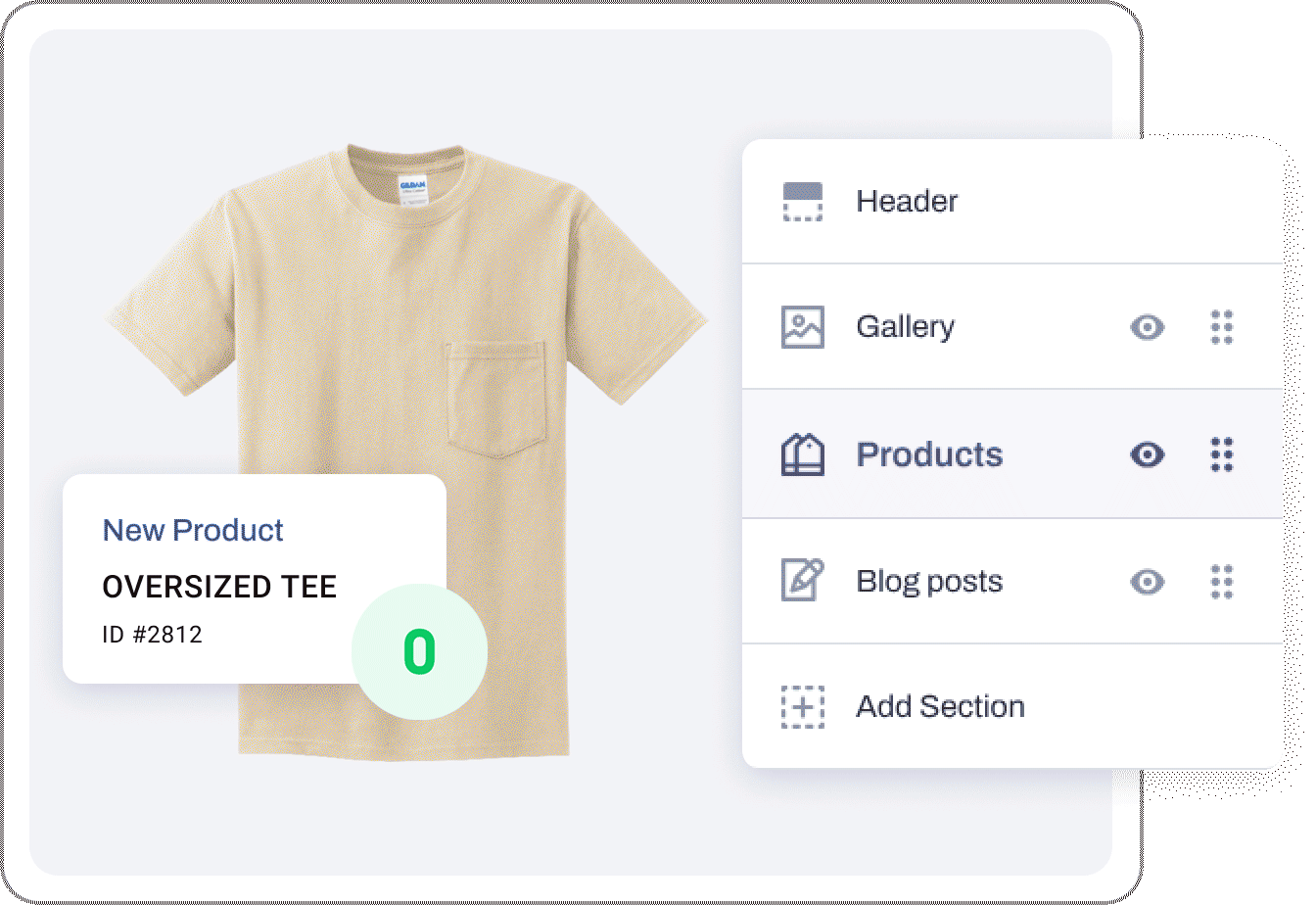The image size is (1316, 905).
Task: Select the yellow t-shirt product image
Action: pyautogui.click(x=405, y=451)
